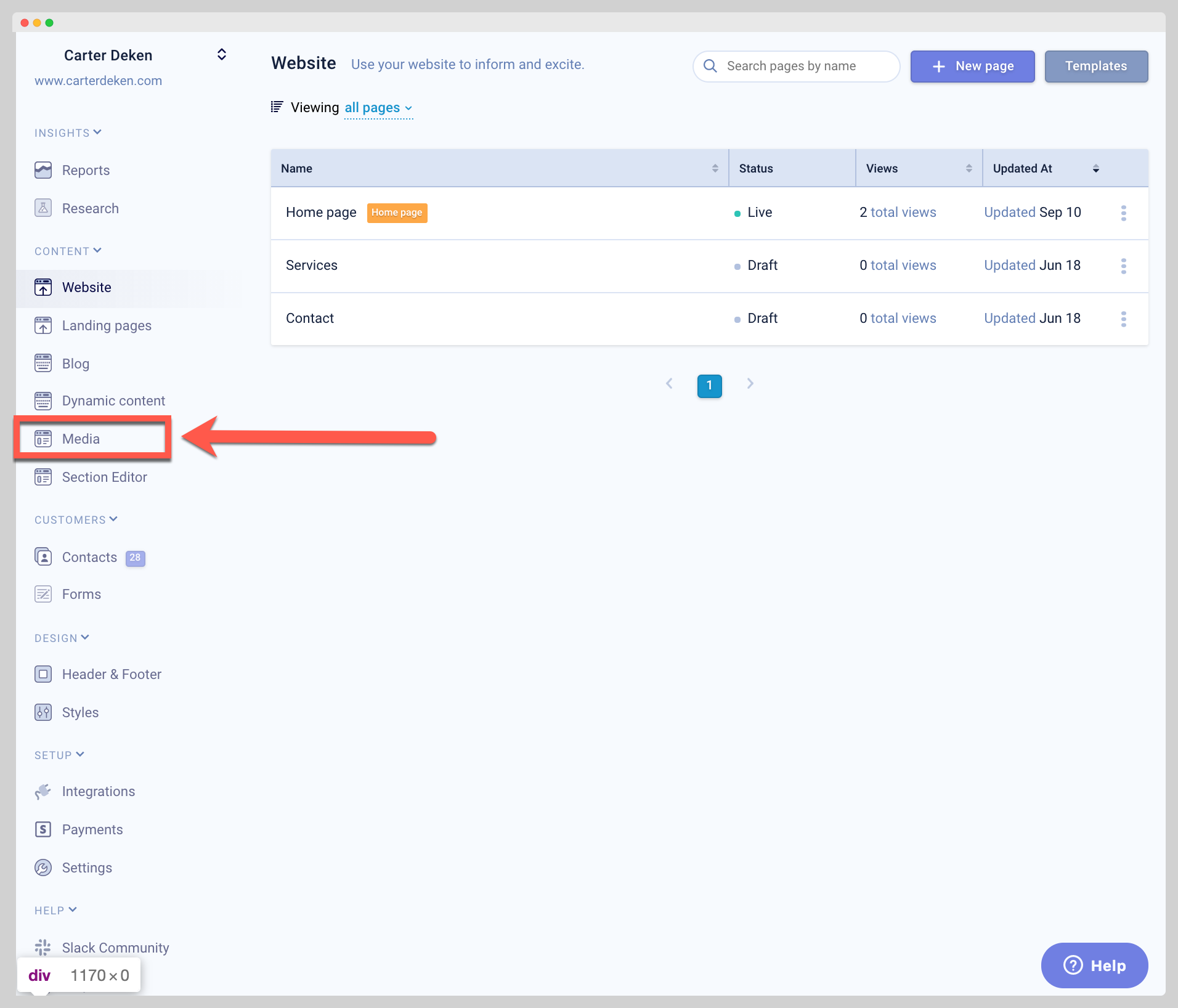This screenshot has width=1178, height=1008.
Task: Select the Section Editor icon
Action: coord(43,476)
